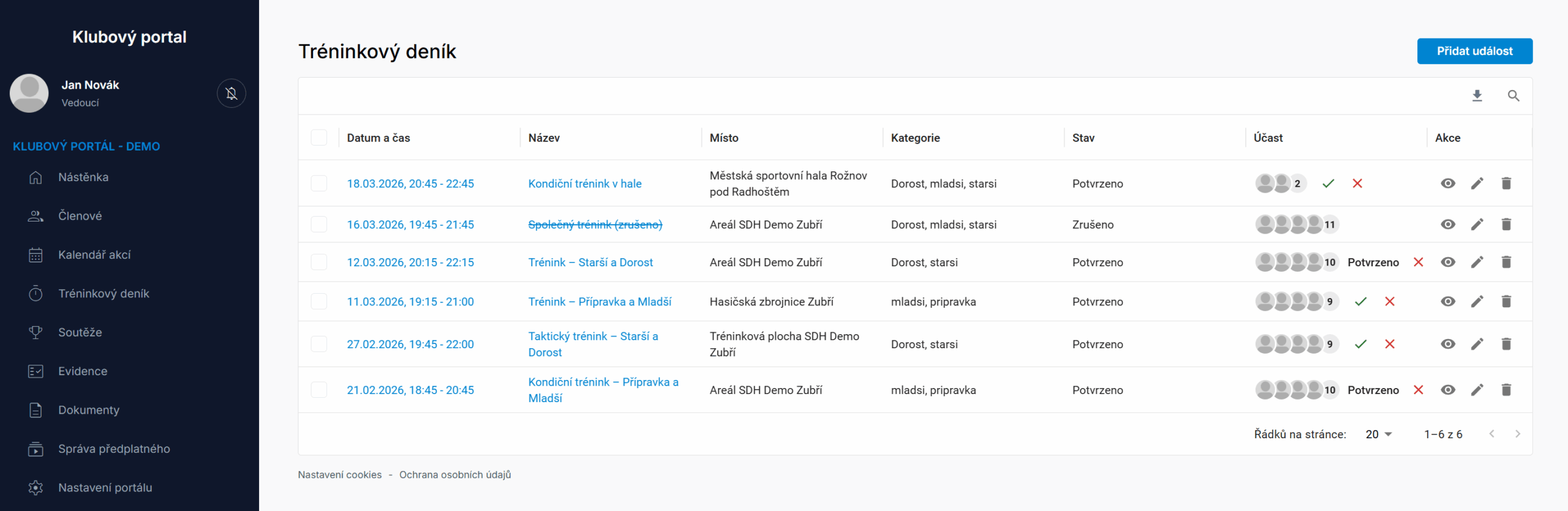Select all rows with header checkbox
Screen dimensions: 1568x511
(318, 138)
